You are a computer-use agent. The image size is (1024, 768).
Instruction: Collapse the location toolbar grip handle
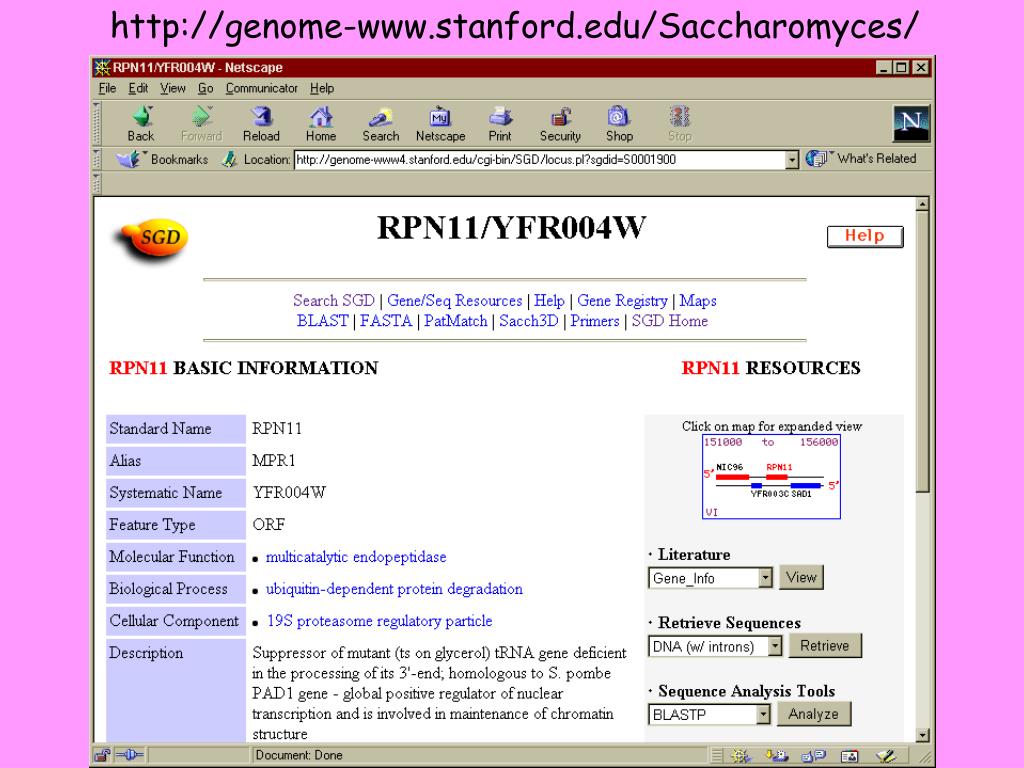coord(97,159)
